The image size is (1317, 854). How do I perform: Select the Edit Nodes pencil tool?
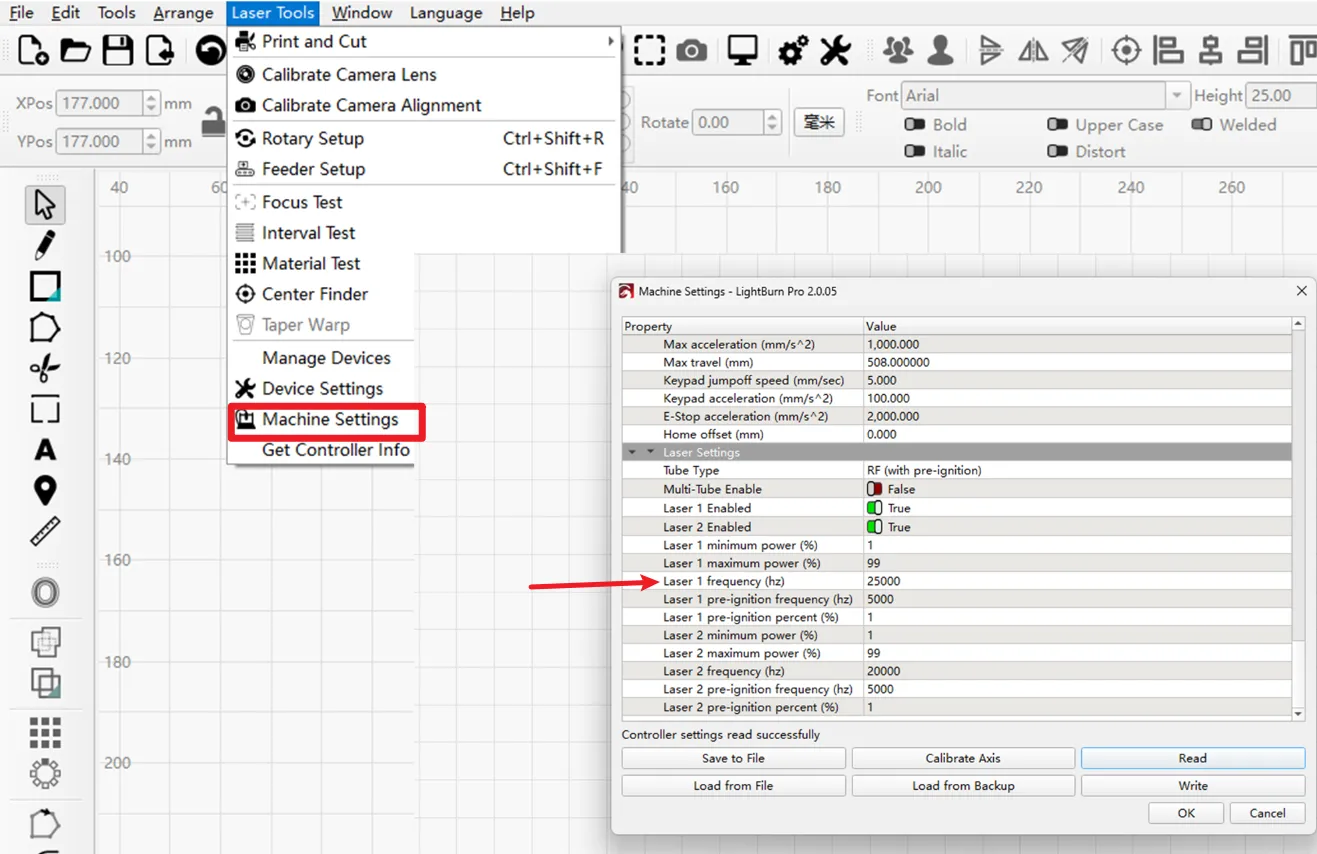pyautogui.click(x=44, y=245)
